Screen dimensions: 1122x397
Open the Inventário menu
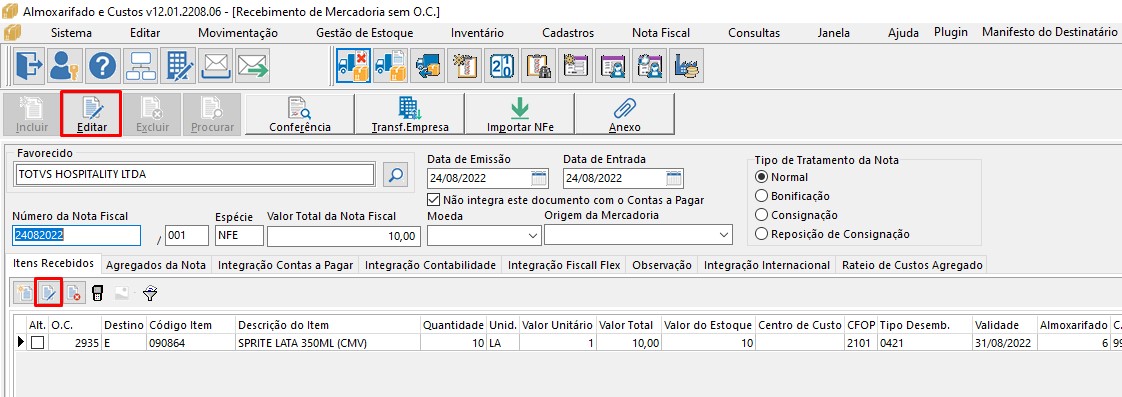pyautogui.click(x=477, y=32)
